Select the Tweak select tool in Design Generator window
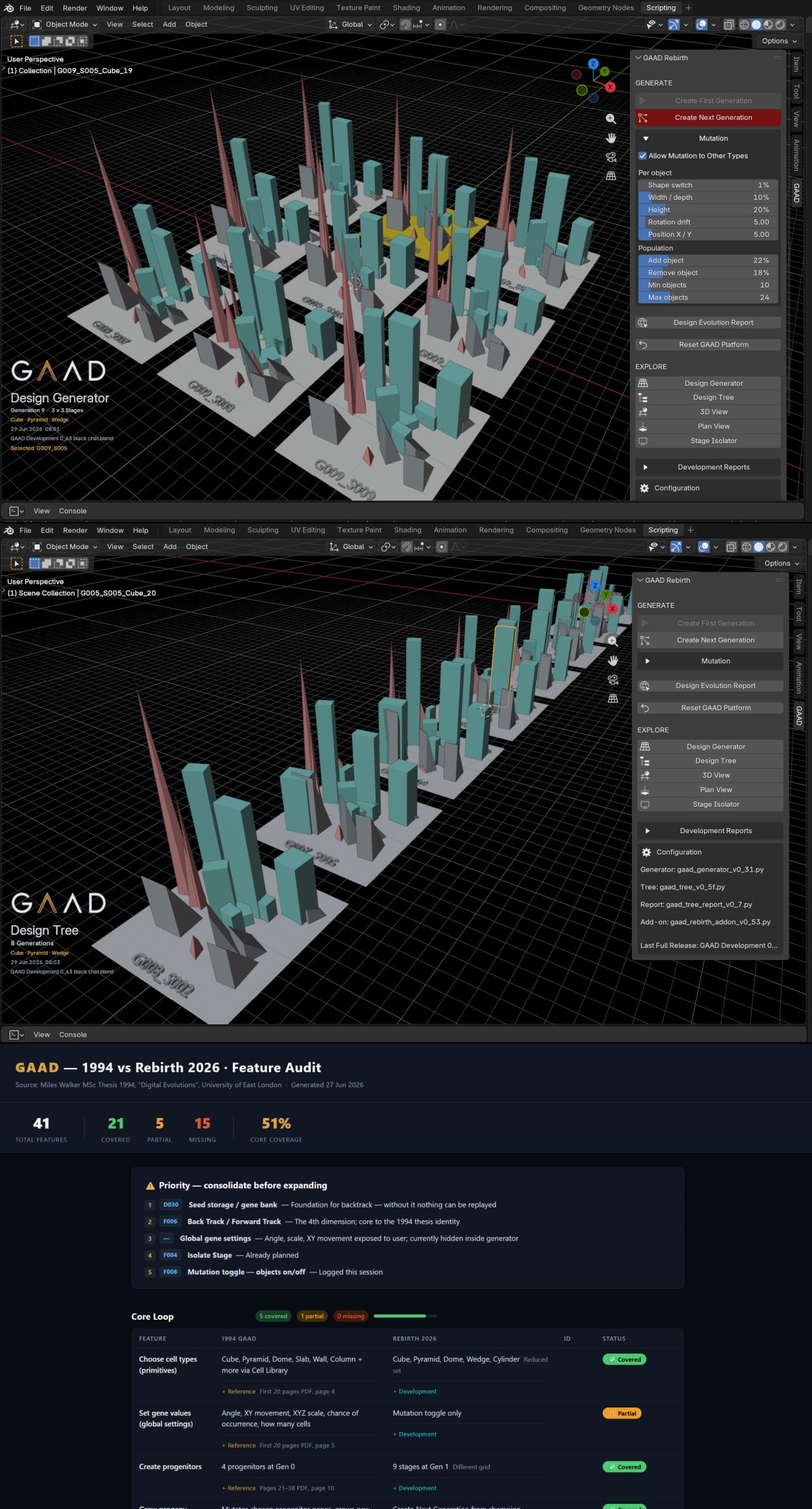The image size is (812, 1509). click(17, 41)
